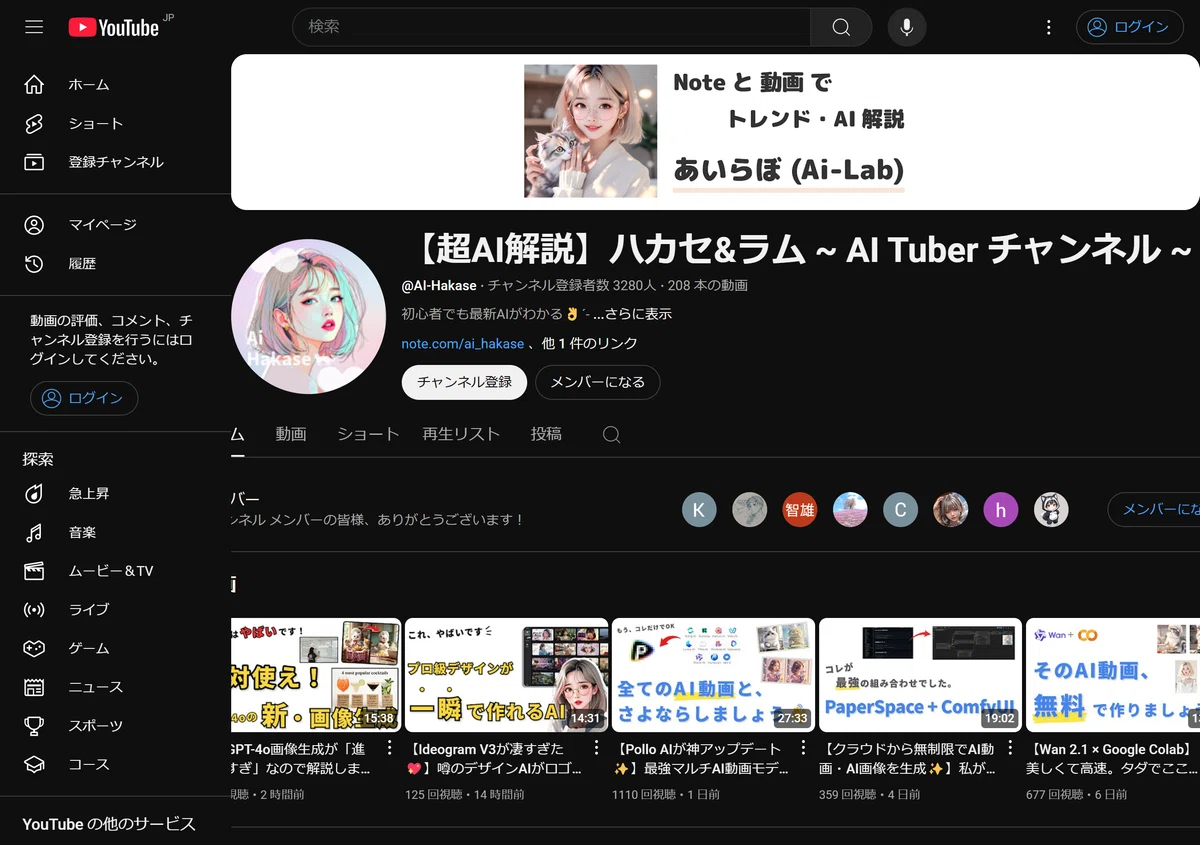This screenshot has width=1200, height=845.
Task: Click the あいらぼ channel banner image
Action: [715, 132]
